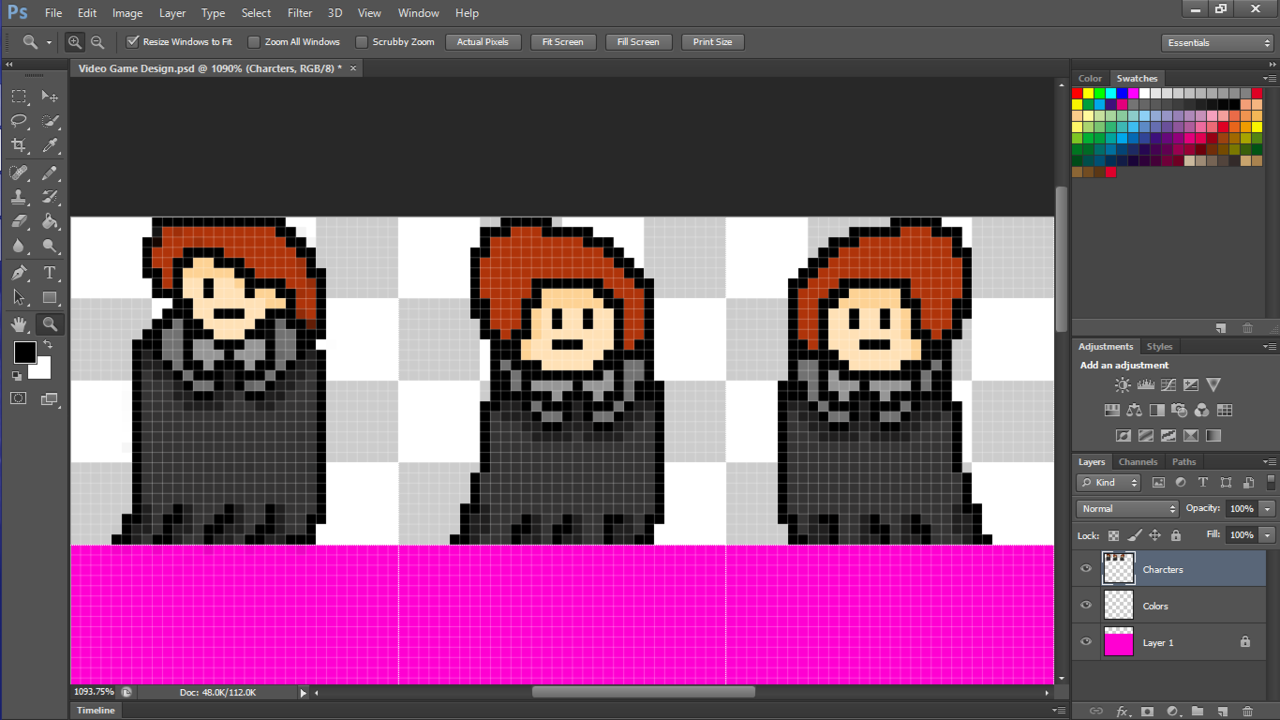Hide the Colors layer
The image size is (1280, 720).
tap(1086, 605)
